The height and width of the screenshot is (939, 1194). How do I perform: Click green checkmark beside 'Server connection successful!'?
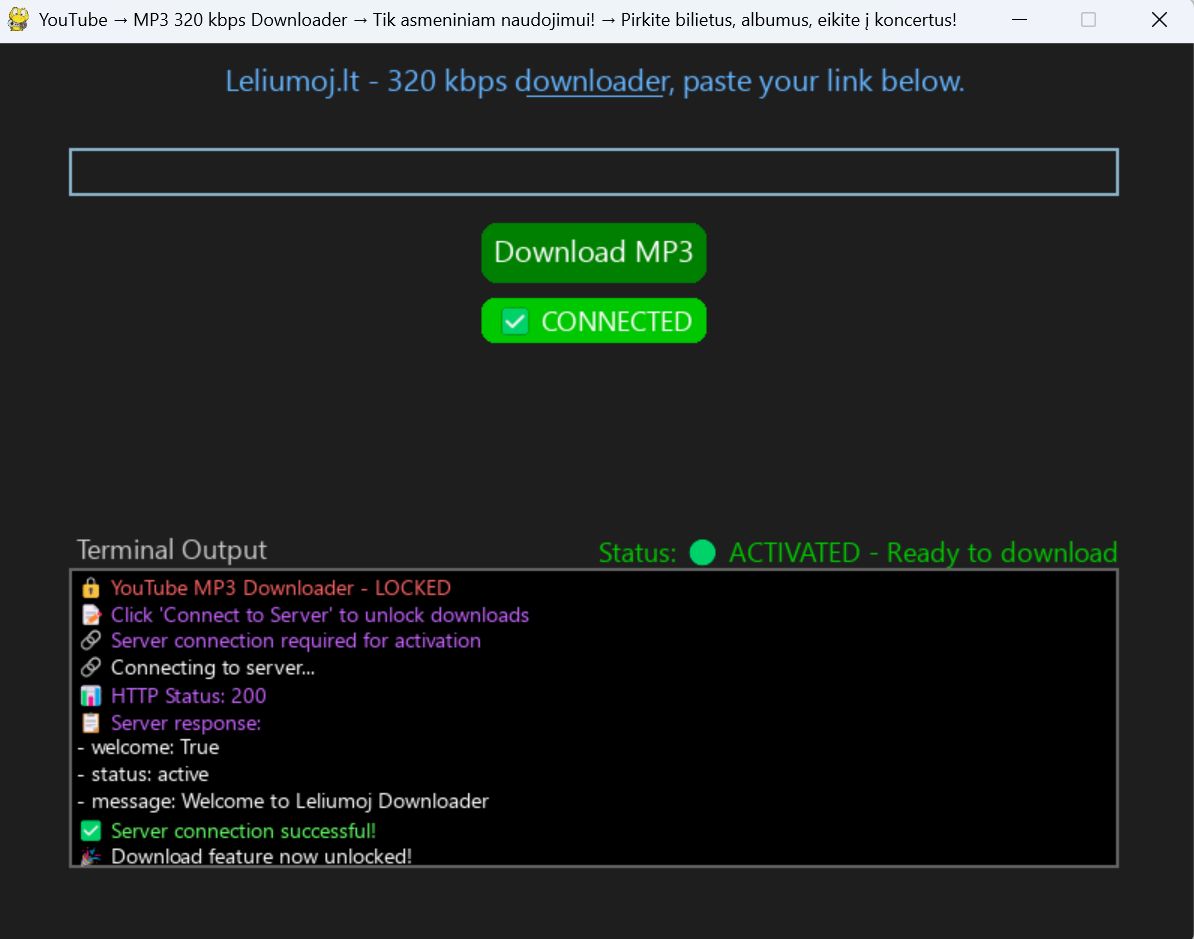[x=91, y=830]
